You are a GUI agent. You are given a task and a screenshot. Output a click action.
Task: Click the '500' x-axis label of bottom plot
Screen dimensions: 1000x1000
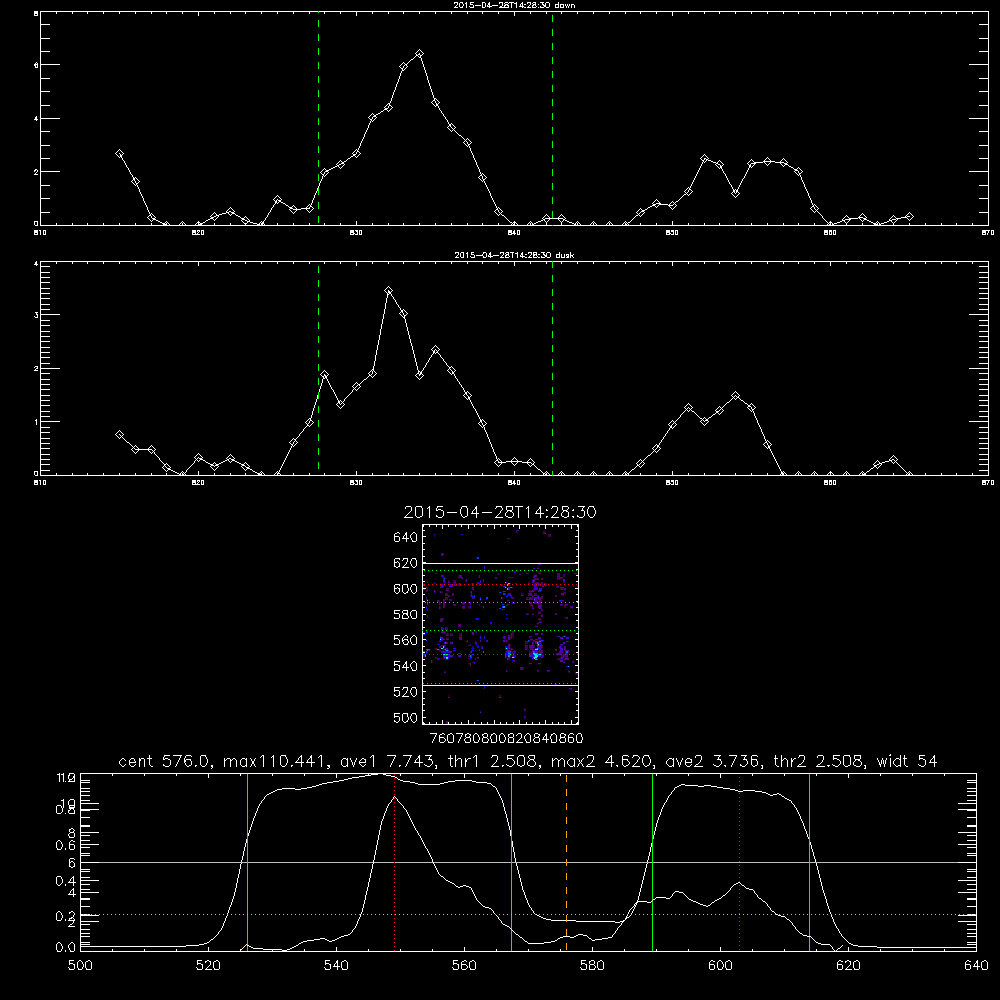pos(80,966)
